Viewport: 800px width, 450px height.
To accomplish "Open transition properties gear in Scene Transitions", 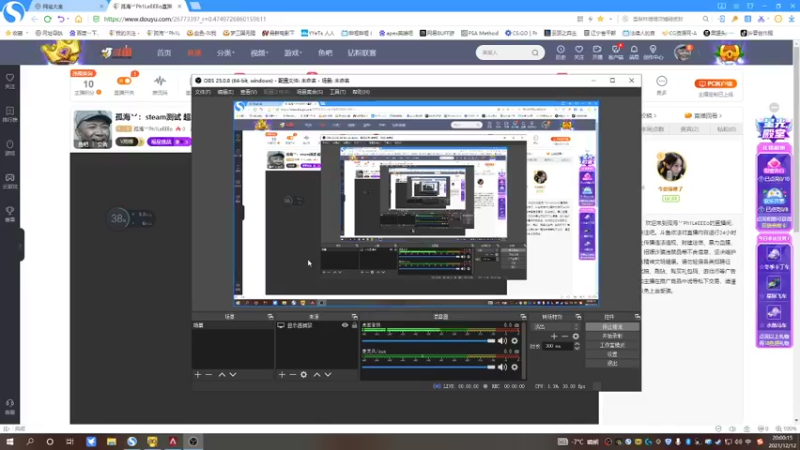I will [576, 336].
